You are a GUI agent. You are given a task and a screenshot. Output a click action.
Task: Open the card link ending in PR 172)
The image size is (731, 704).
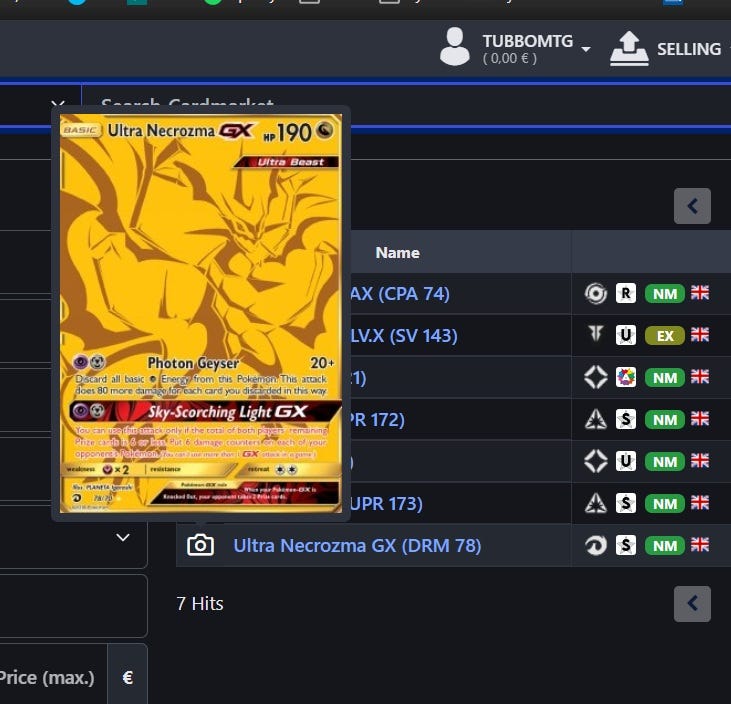pyautogui.click(x=377, y=420)
